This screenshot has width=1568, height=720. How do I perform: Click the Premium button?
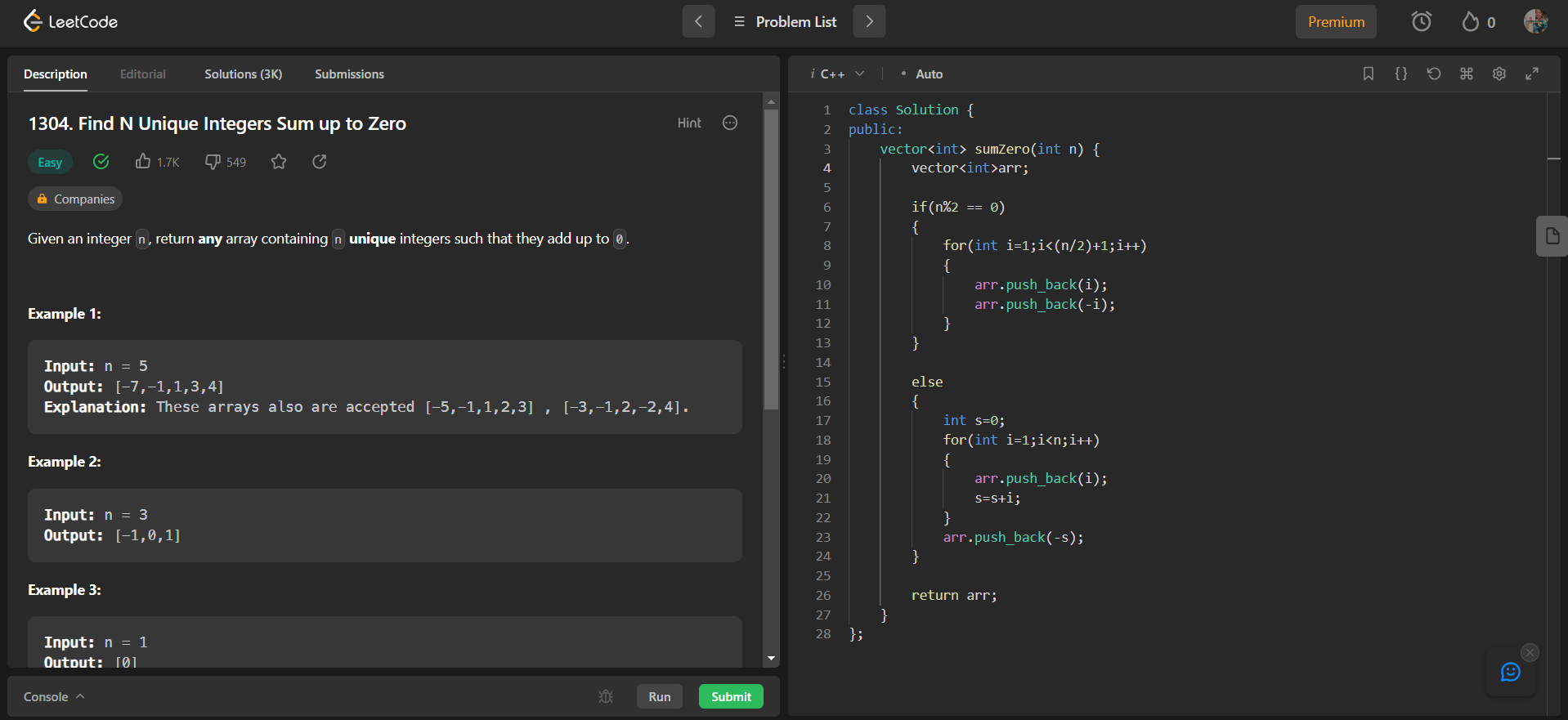[x=1336, y=22]
